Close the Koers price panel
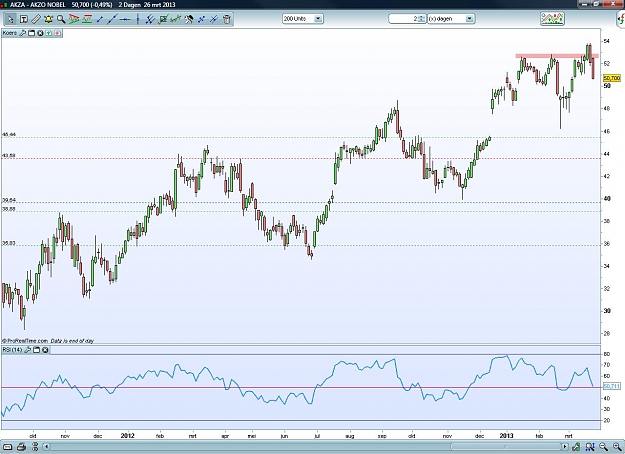This screenshot has height=454, width=625. pos(40,33)
